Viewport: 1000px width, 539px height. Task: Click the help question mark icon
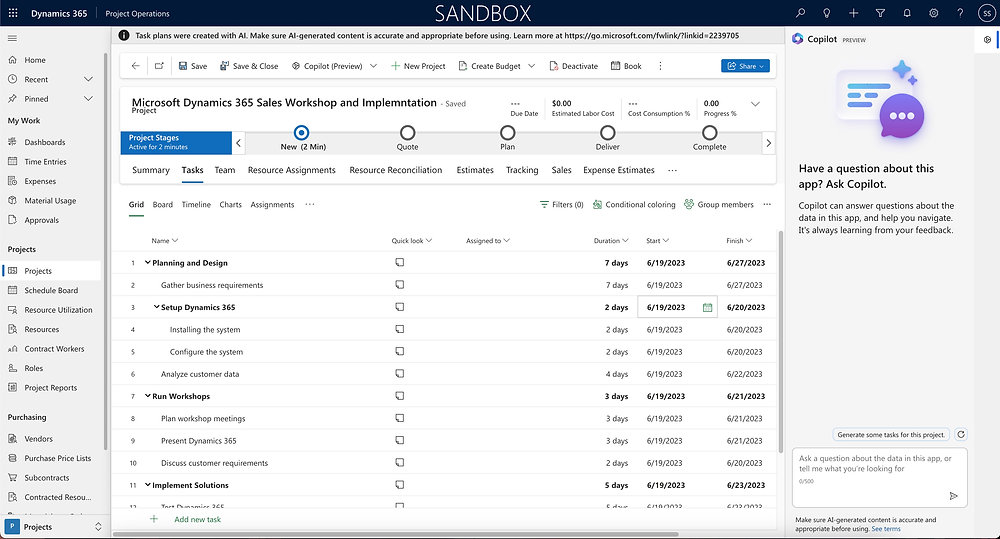[960, 13]
